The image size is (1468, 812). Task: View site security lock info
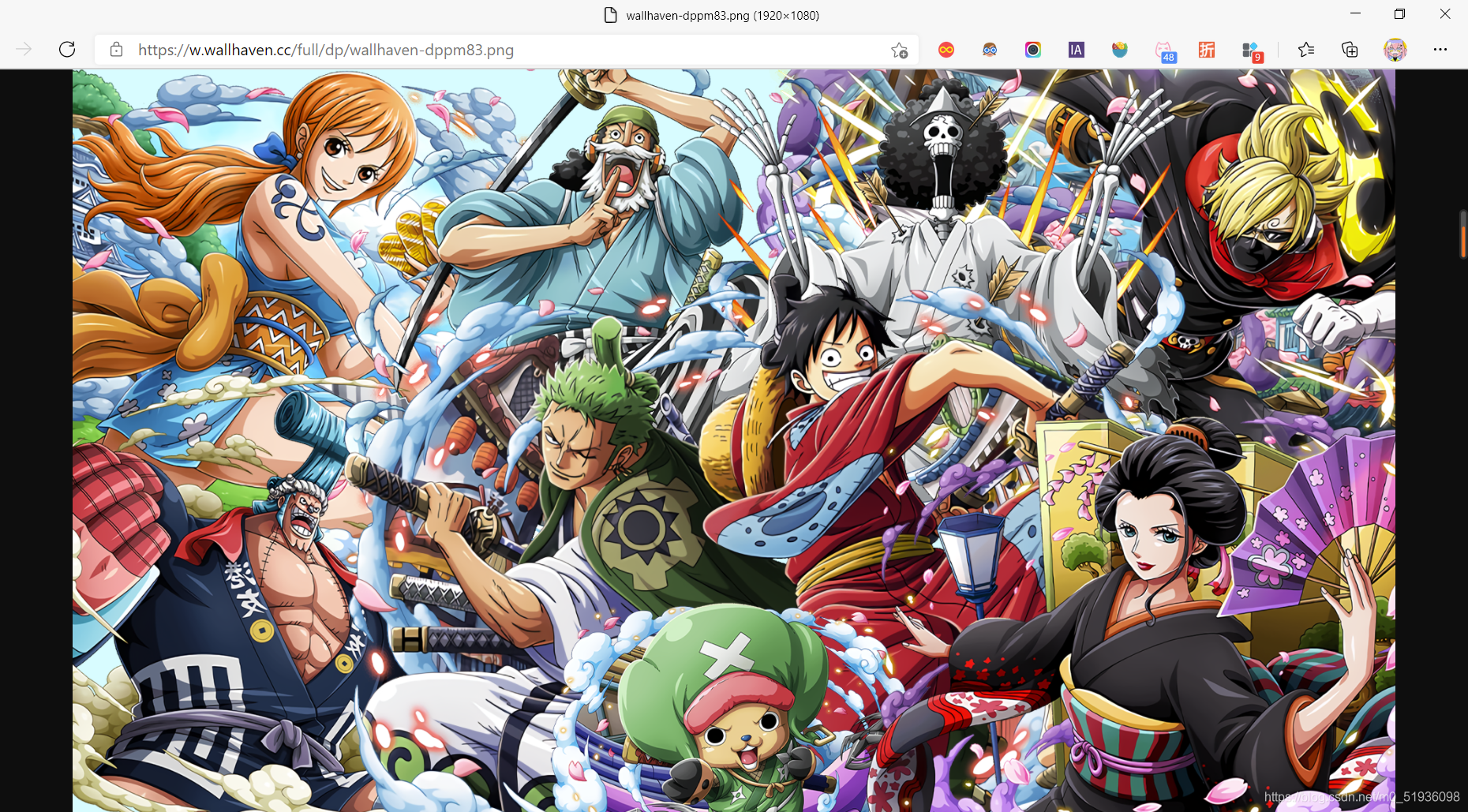116,50
